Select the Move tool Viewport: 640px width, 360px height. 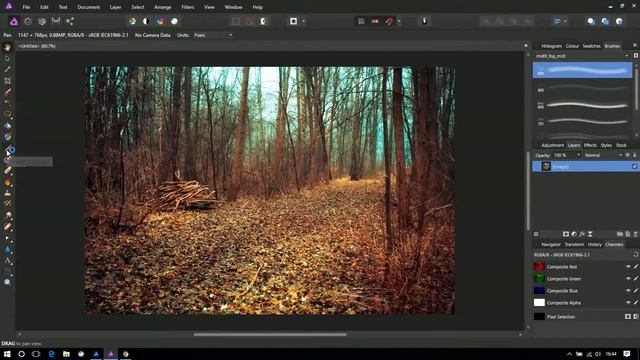point(7,58)
